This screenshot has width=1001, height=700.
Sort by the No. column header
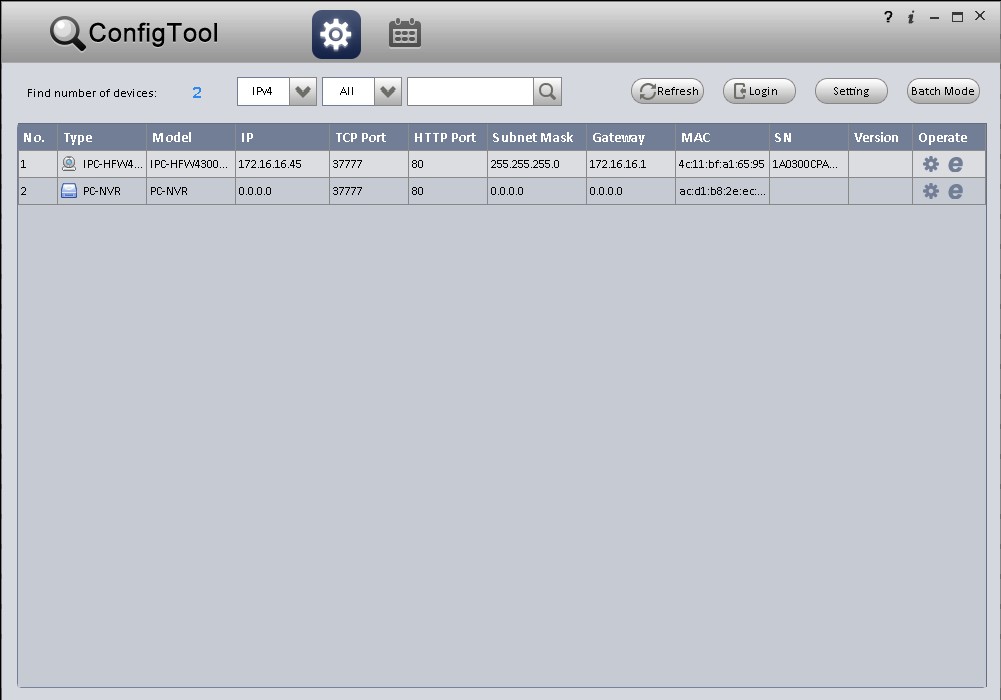pyautogui.click(x=38, y=137)
